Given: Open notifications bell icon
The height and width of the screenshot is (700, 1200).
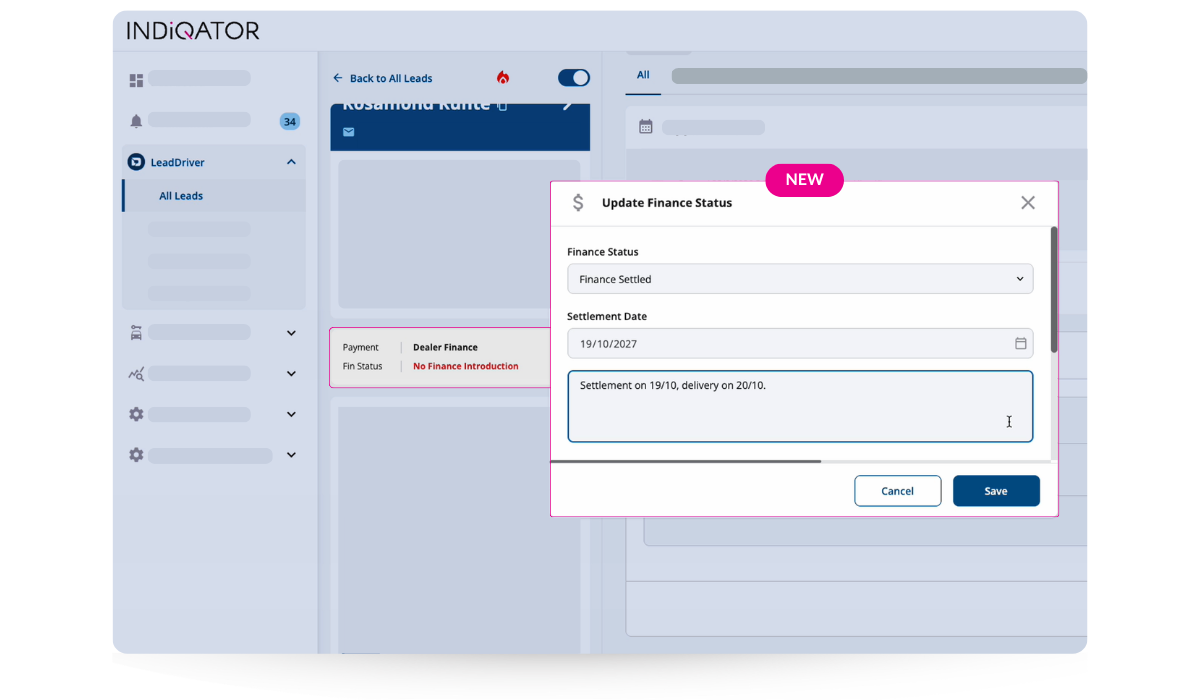Looking at the screenshot, I should [x=136, y=121].
